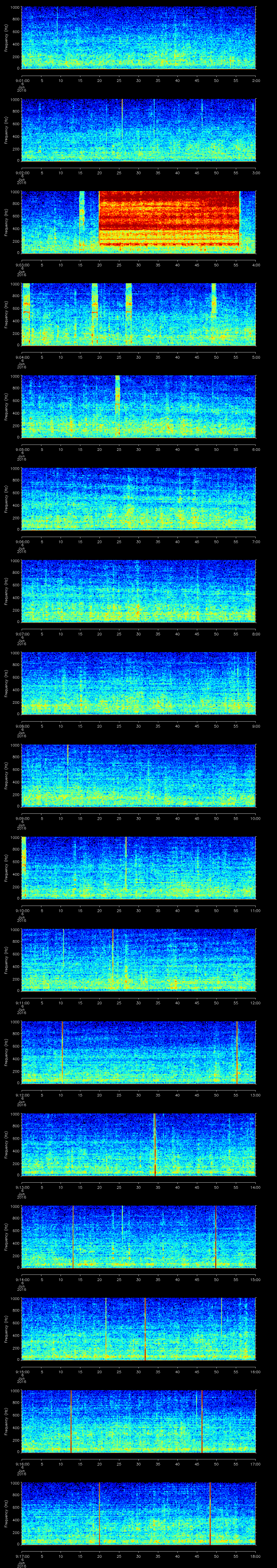This screenshot has height=1568, width=277.
Task: Select the spectrogram panel starting at 9:06:00
Action: click(x=139, y=499)
